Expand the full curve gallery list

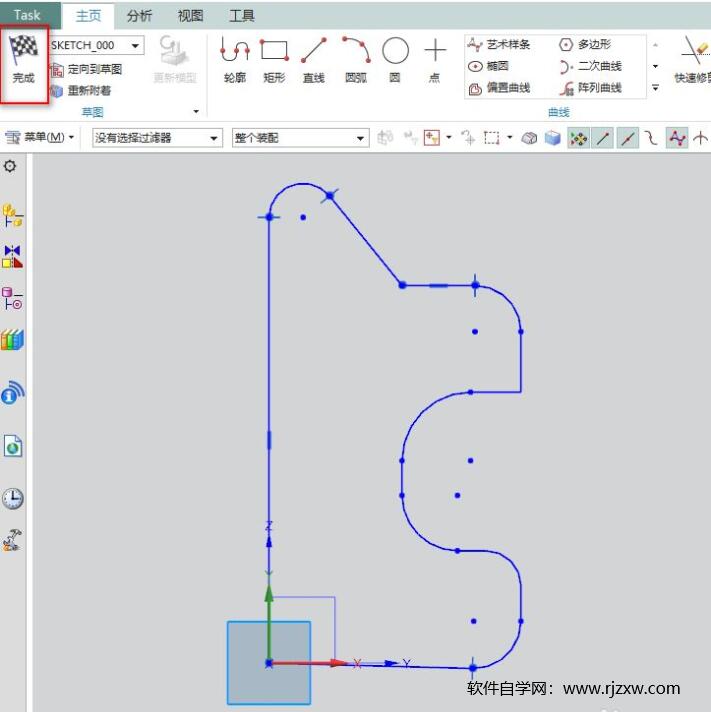[x=655, y=87]
